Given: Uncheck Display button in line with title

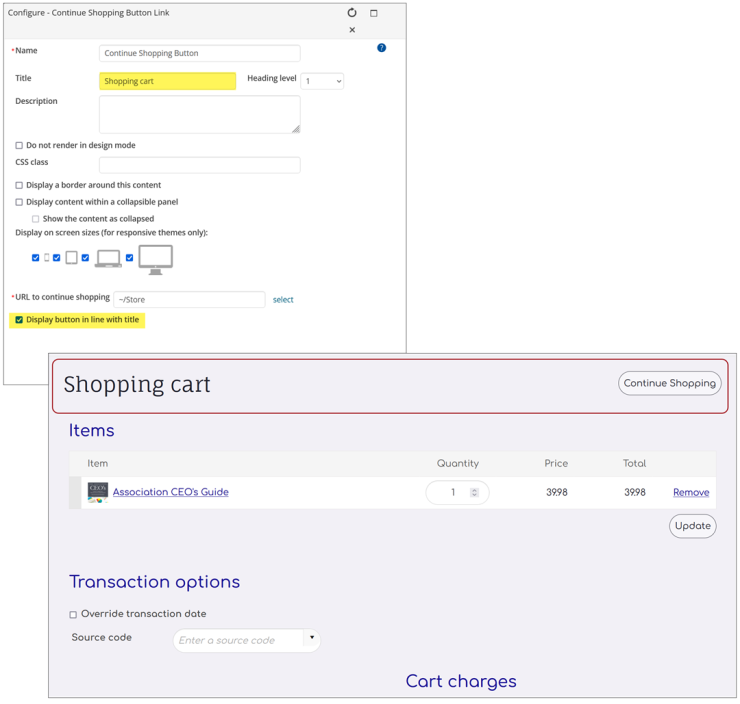Looking at the screenshot, I should click(19, 320).
